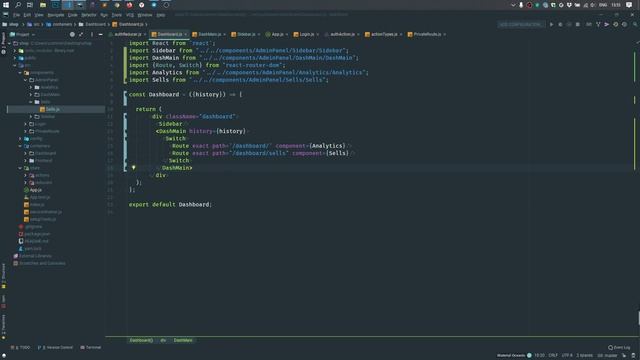Image resolution: width=640 pixels, height=360 pixels.
Task: Click the Show history clock icon
Action: pos(616,24)
